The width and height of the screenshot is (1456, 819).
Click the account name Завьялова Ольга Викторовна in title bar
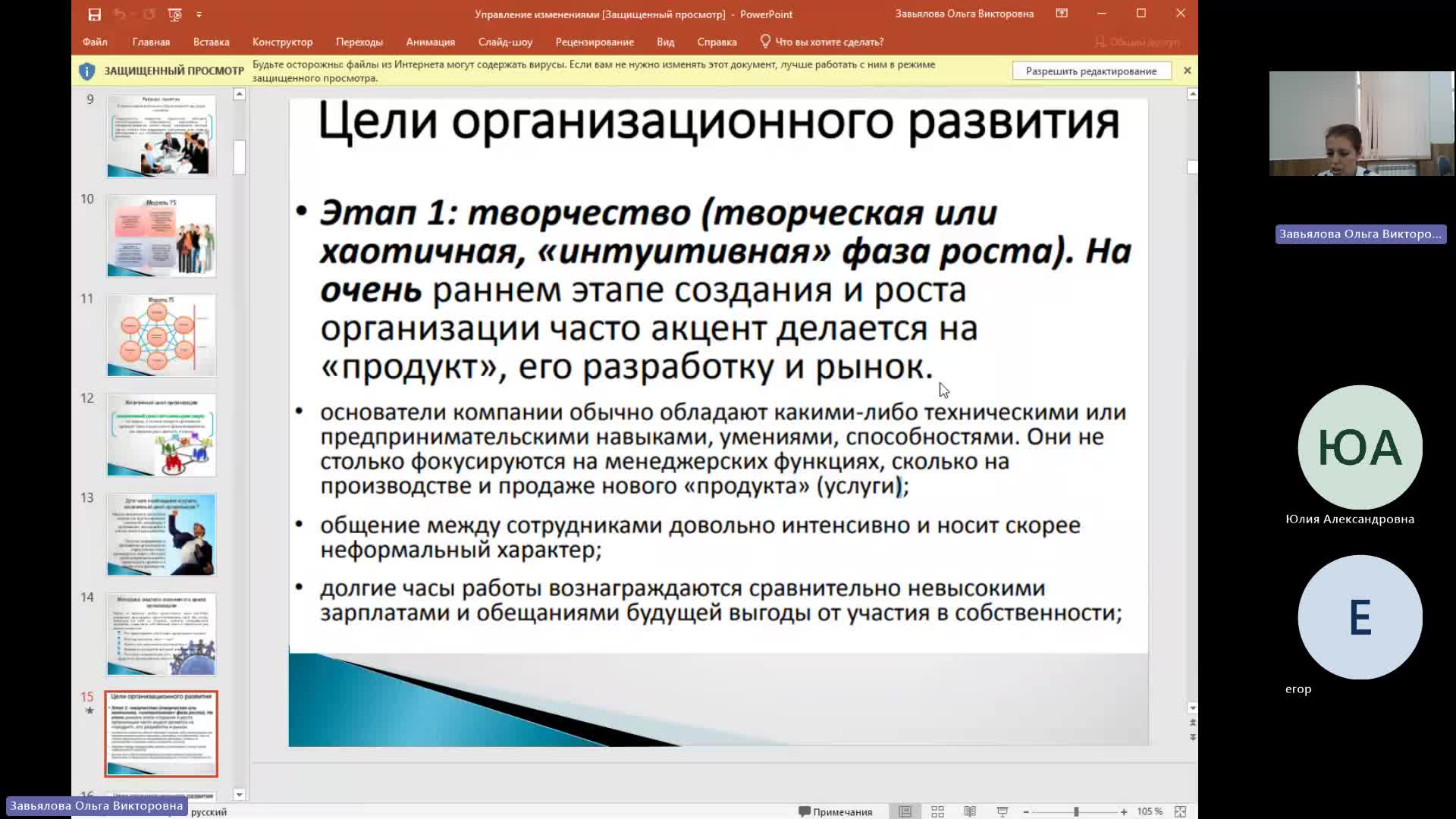pos(964,14)
